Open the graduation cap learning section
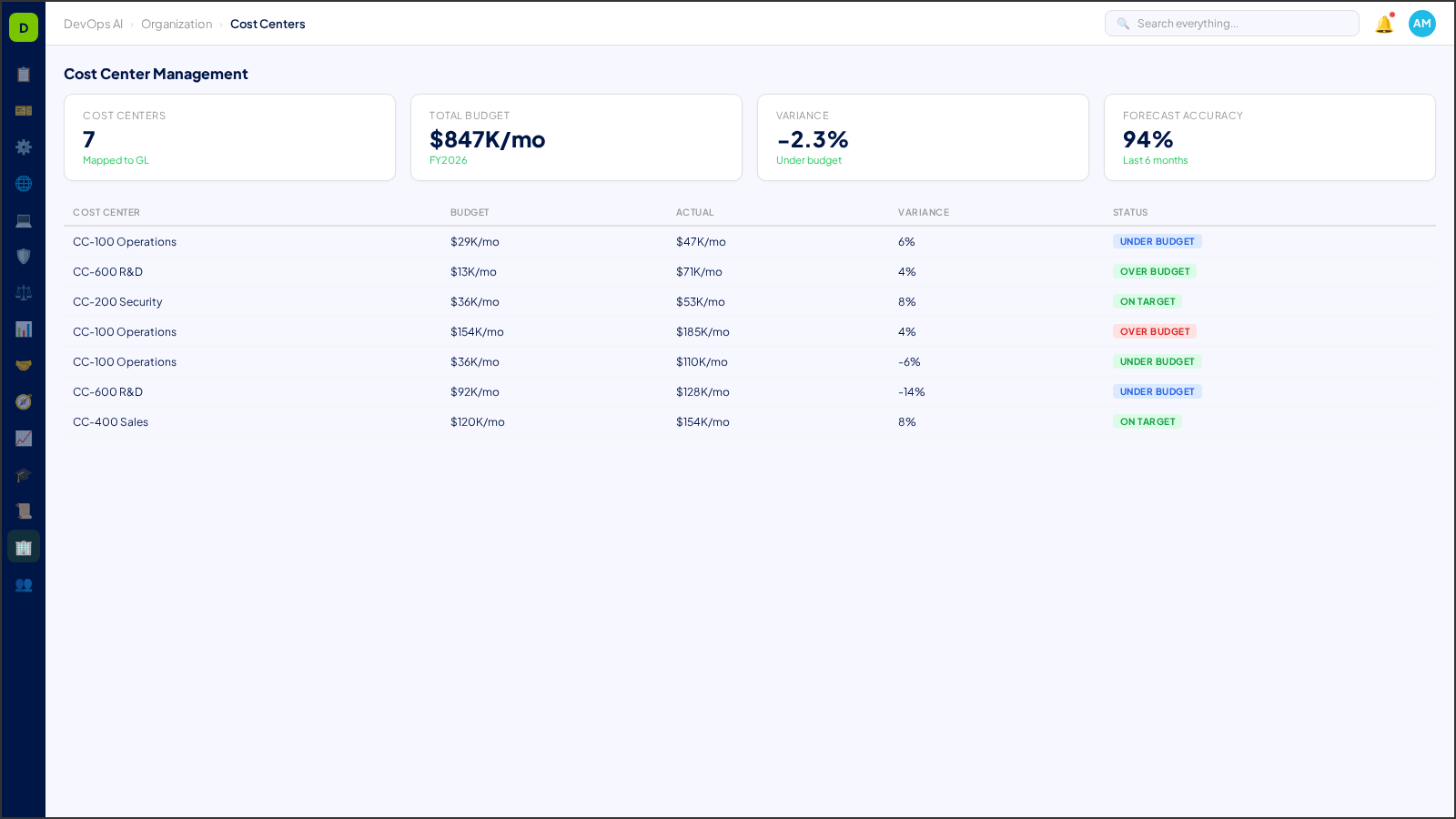Screen dimensions: 1456x819 pyautogui.click(x=24, y=475)
